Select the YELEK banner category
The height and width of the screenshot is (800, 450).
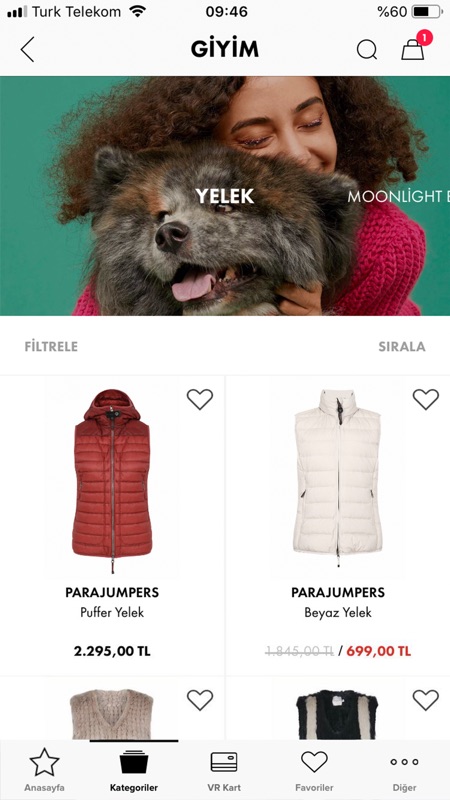[x=224, y=196]
